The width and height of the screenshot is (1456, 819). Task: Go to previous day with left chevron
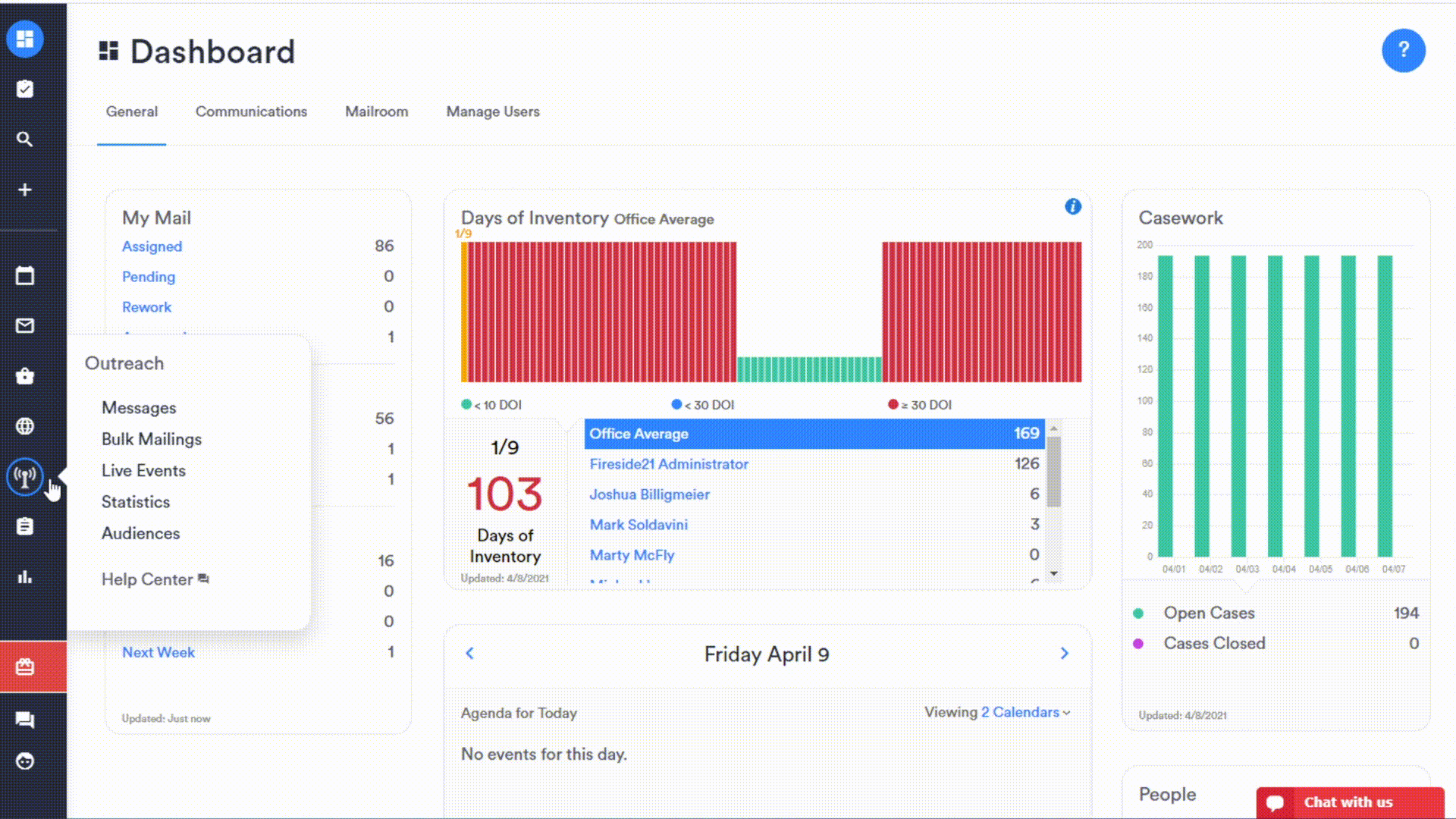(469, 653)
